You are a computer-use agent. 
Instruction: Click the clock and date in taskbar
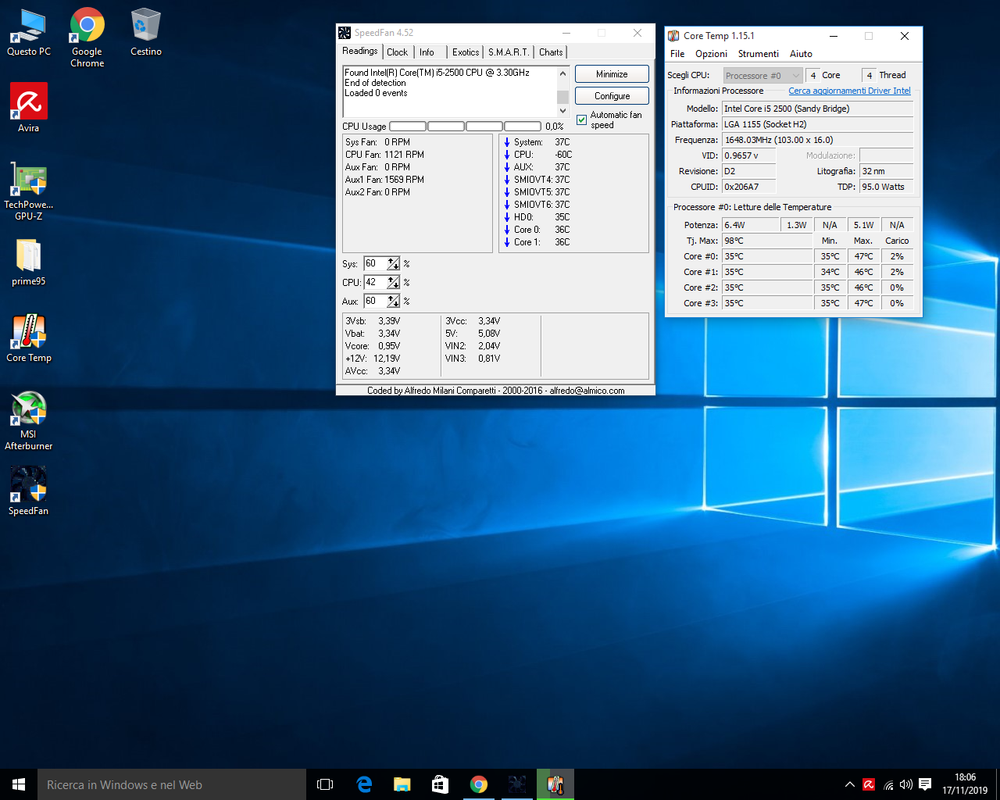(x=965, y=784)
